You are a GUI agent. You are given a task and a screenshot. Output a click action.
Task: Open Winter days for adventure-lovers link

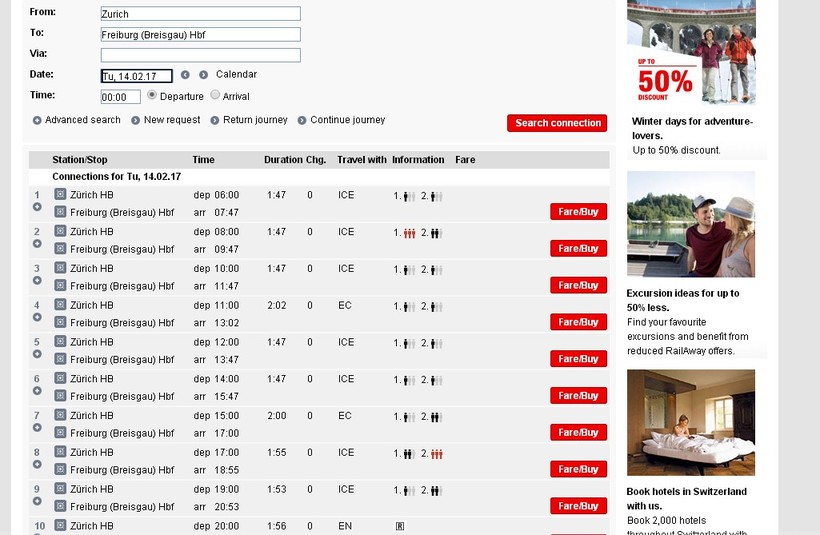click(692, 128)
